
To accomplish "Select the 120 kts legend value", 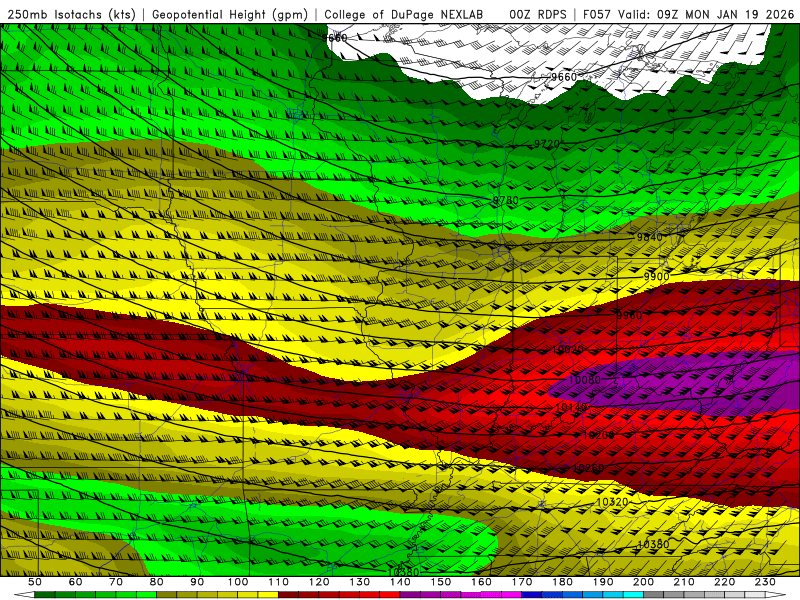I will pos(319,582).
